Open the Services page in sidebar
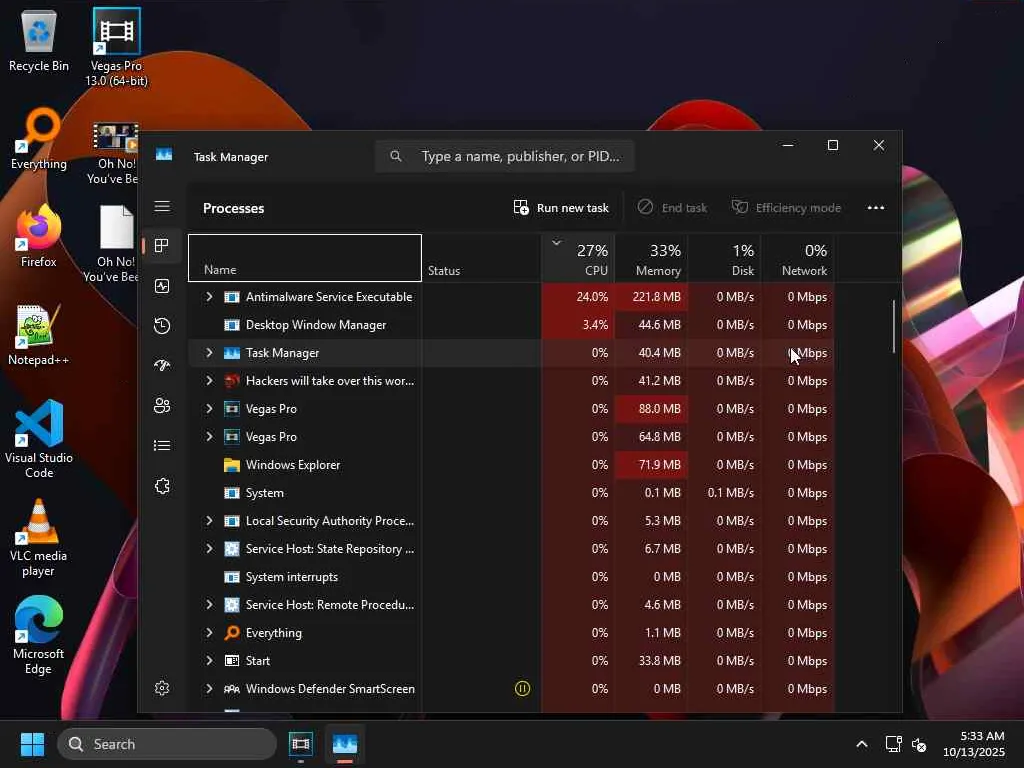This screenshot has width=1024, height=768. click(x=162, y=486)
